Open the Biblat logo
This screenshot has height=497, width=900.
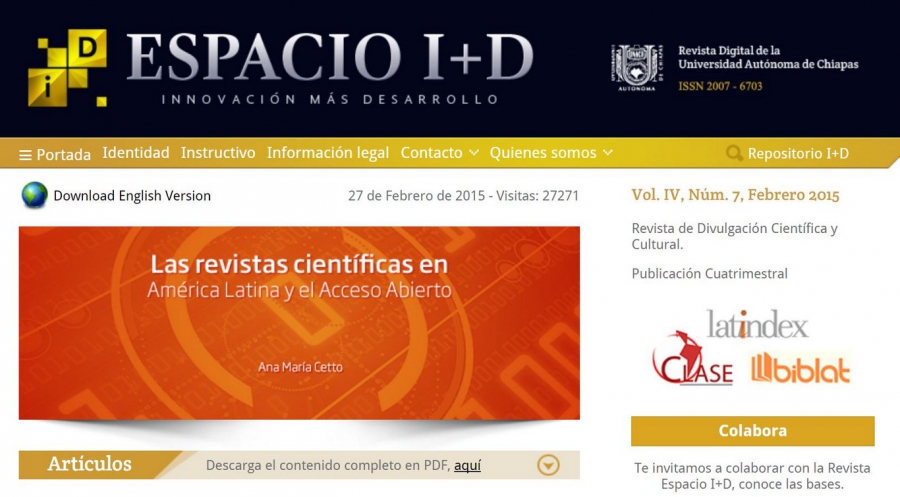point(800,368)
